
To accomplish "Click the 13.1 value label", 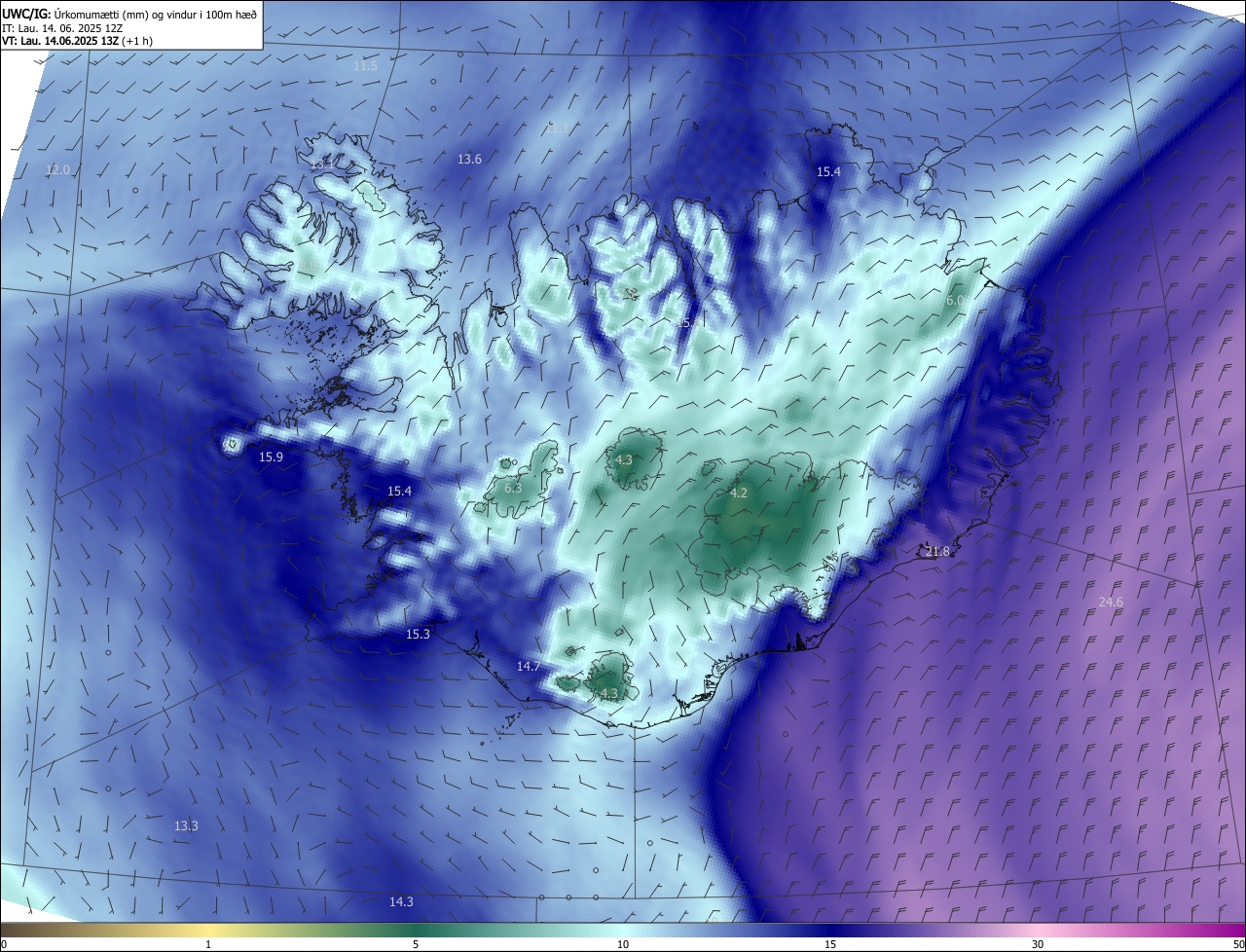I will pos(321,165).
